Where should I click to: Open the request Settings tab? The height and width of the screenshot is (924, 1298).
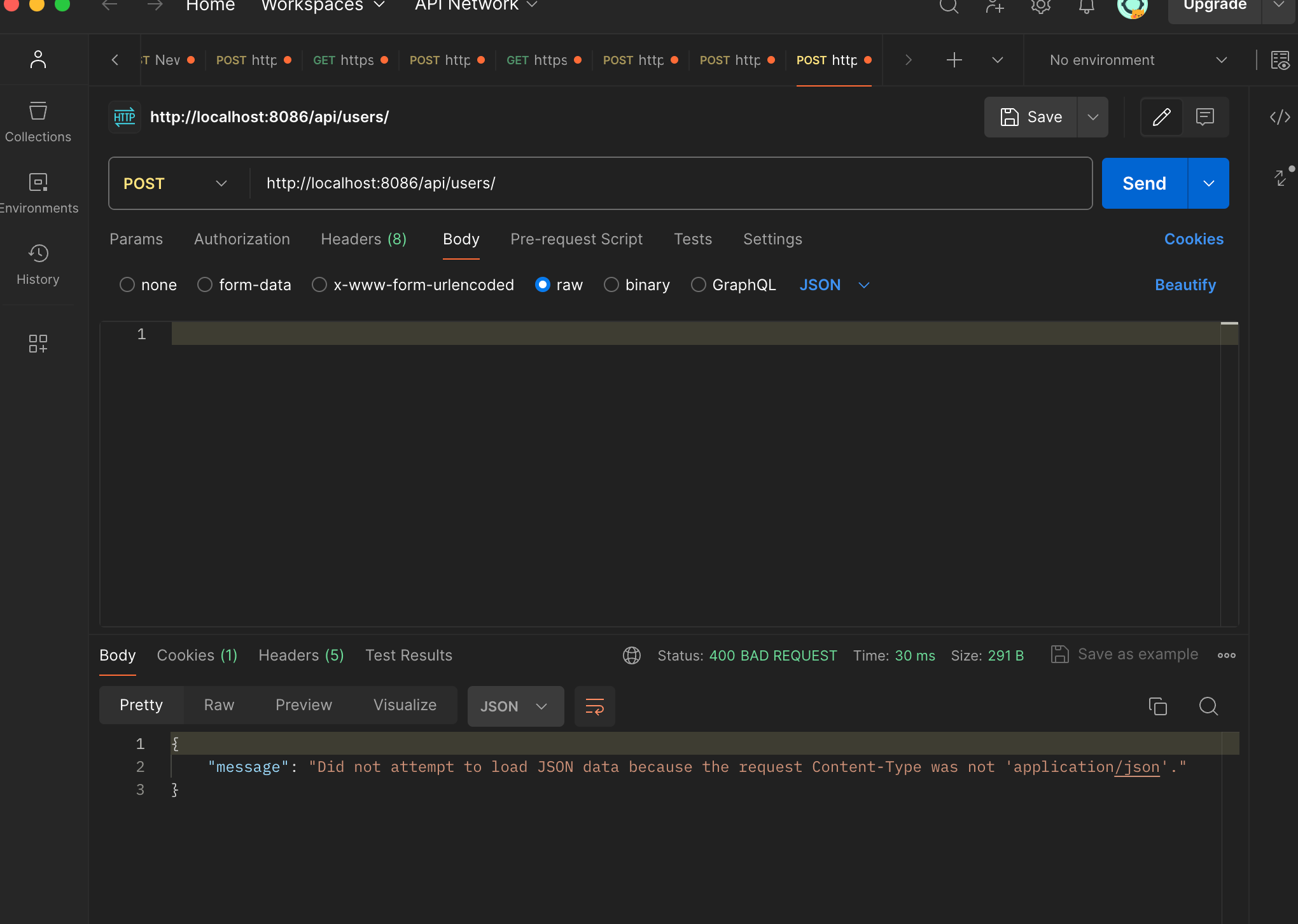click(772, 239)
